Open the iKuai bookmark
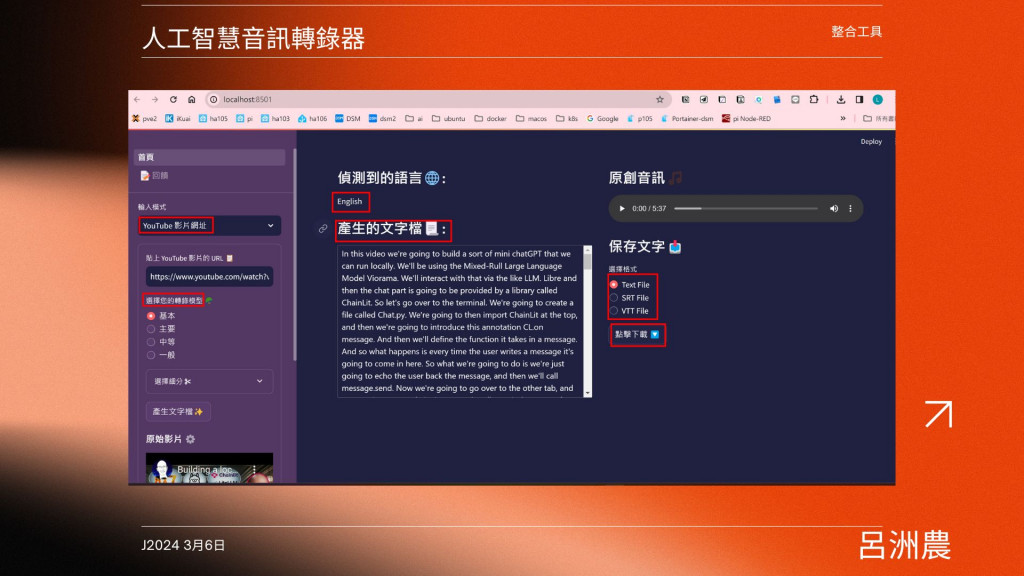Viewport: 1024px width, 576px height. [x=178, y=118]
